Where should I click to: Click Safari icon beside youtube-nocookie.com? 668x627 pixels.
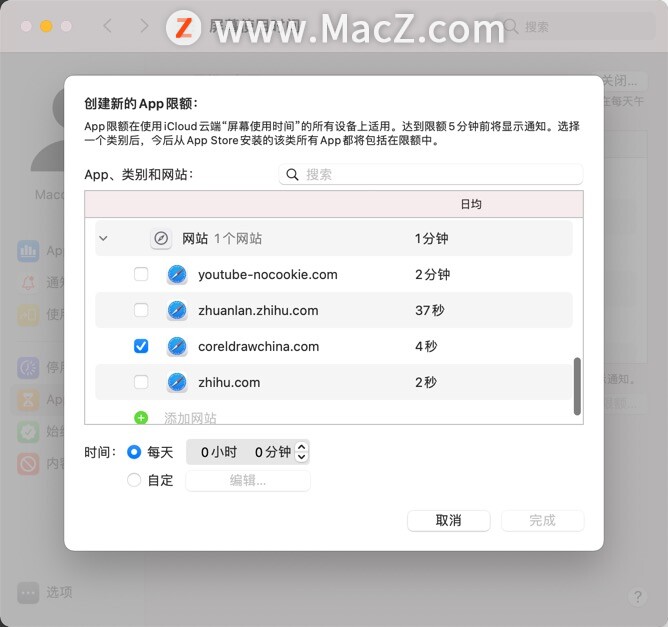(177, 274)
